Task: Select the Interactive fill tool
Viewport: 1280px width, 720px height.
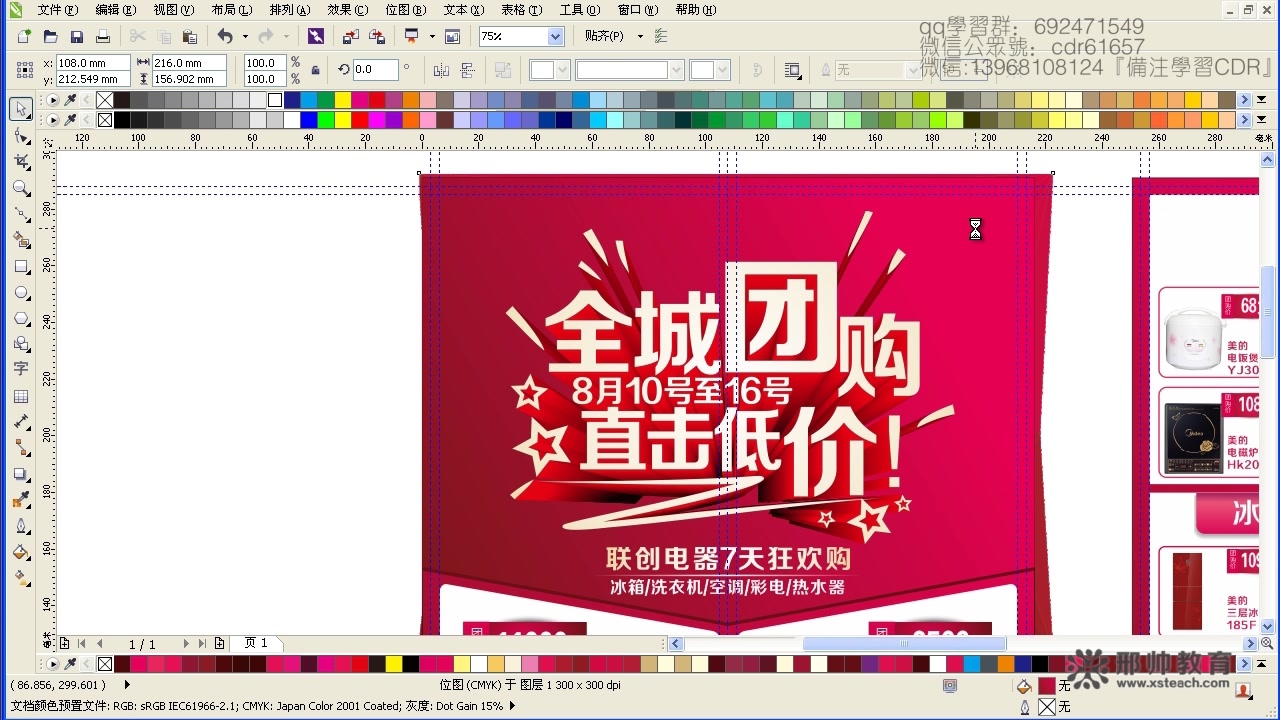Action: 20,578
